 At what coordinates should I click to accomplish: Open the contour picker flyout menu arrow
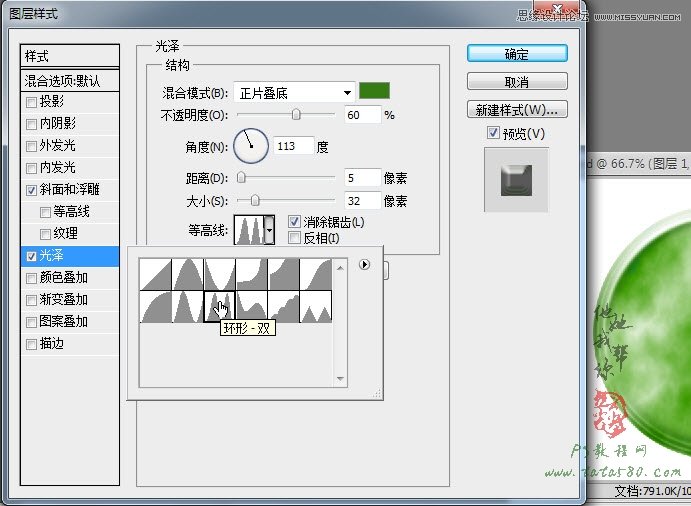tap(364, 264)
